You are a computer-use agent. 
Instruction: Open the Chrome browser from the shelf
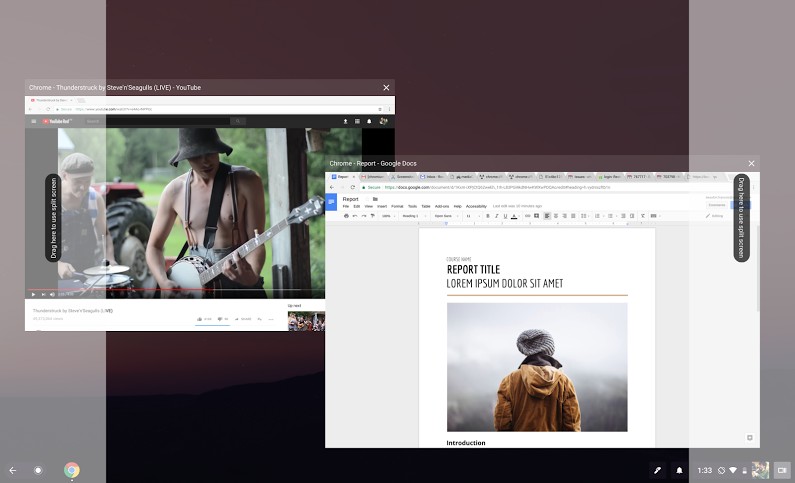pyautogui.click(x=71, y=470)
